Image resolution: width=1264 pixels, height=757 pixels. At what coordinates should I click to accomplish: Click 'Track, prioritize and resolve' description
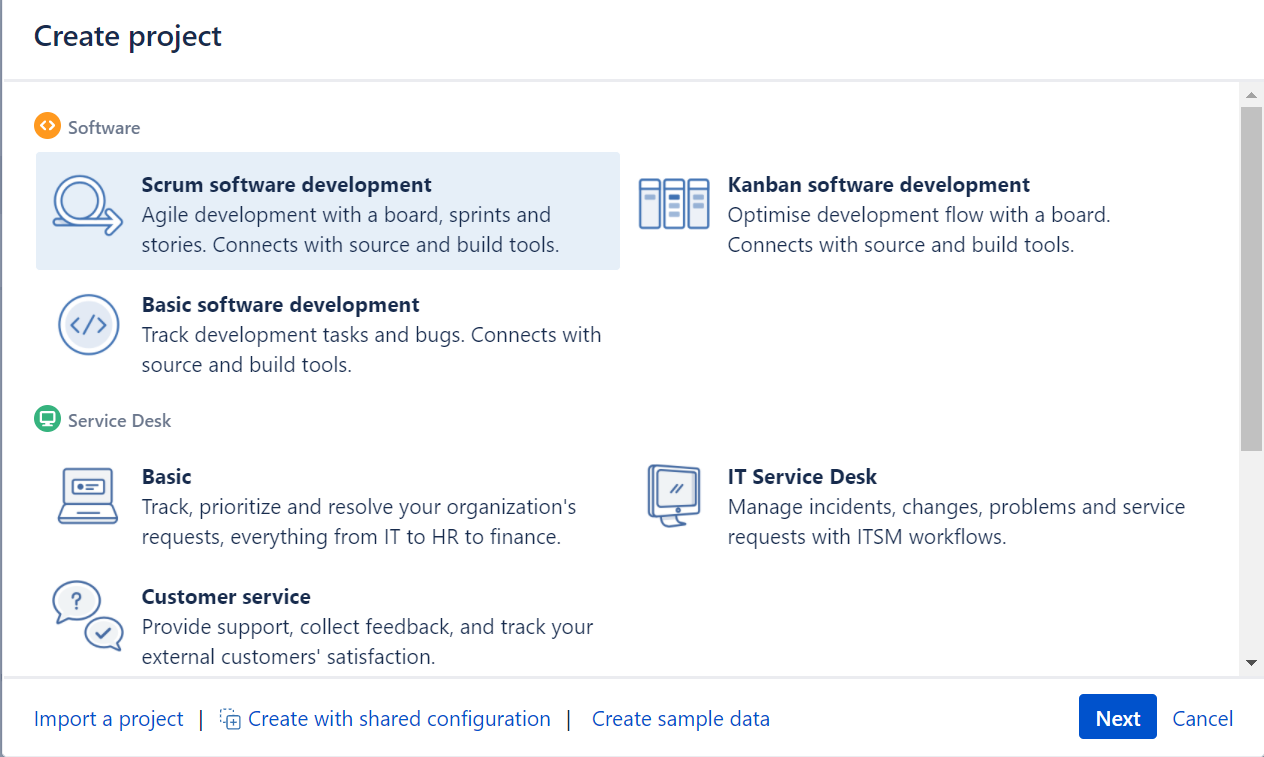[359, 522]
